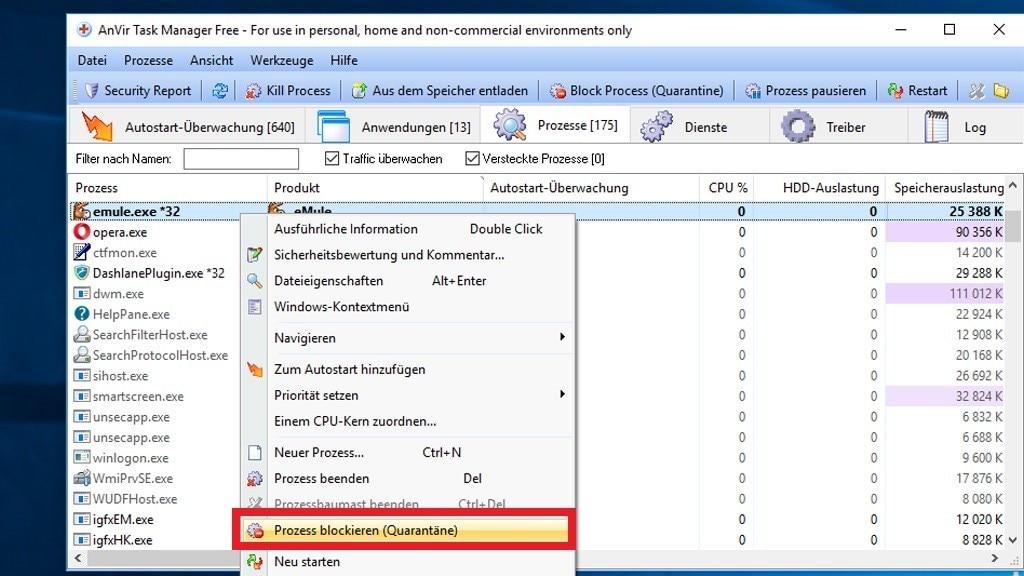This screenshot has height=576, width=1024.
Task: Switch to Autostart-Überwachung [640] tab
Action: [x=188, y=126]
